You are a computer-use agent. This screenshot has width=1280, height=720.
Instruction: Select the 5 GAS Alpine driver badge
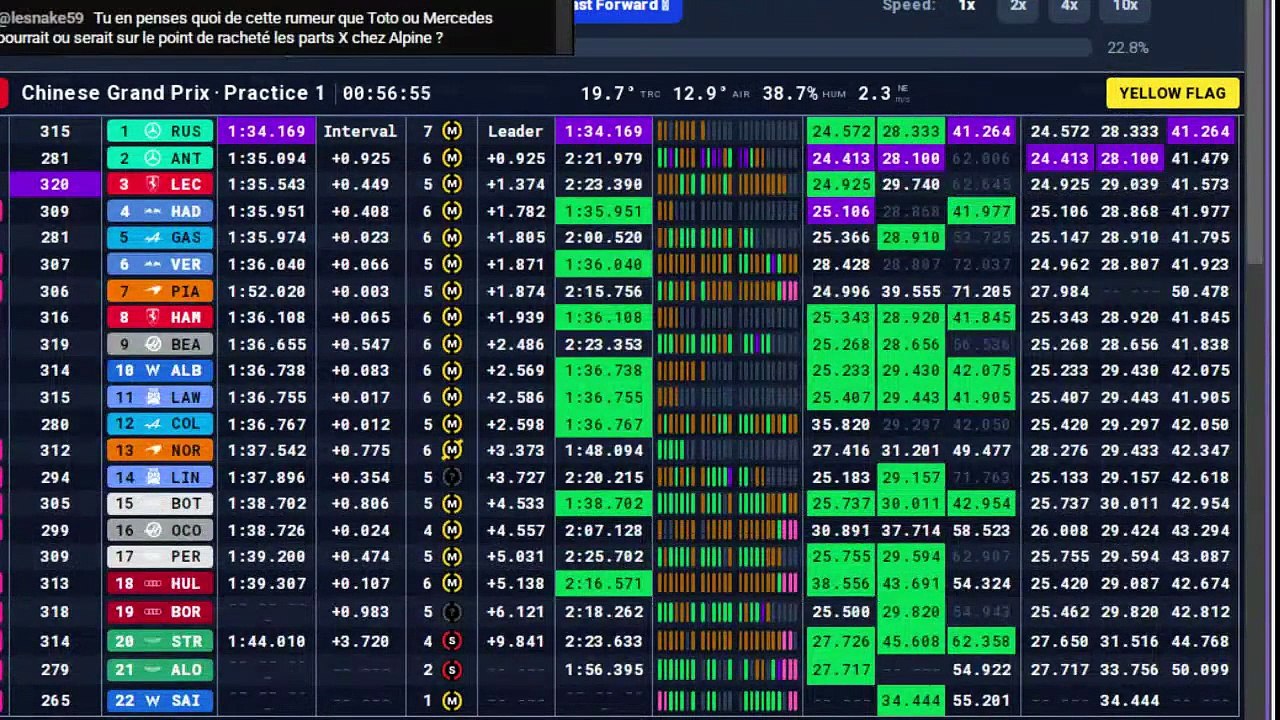pos(160,238)
